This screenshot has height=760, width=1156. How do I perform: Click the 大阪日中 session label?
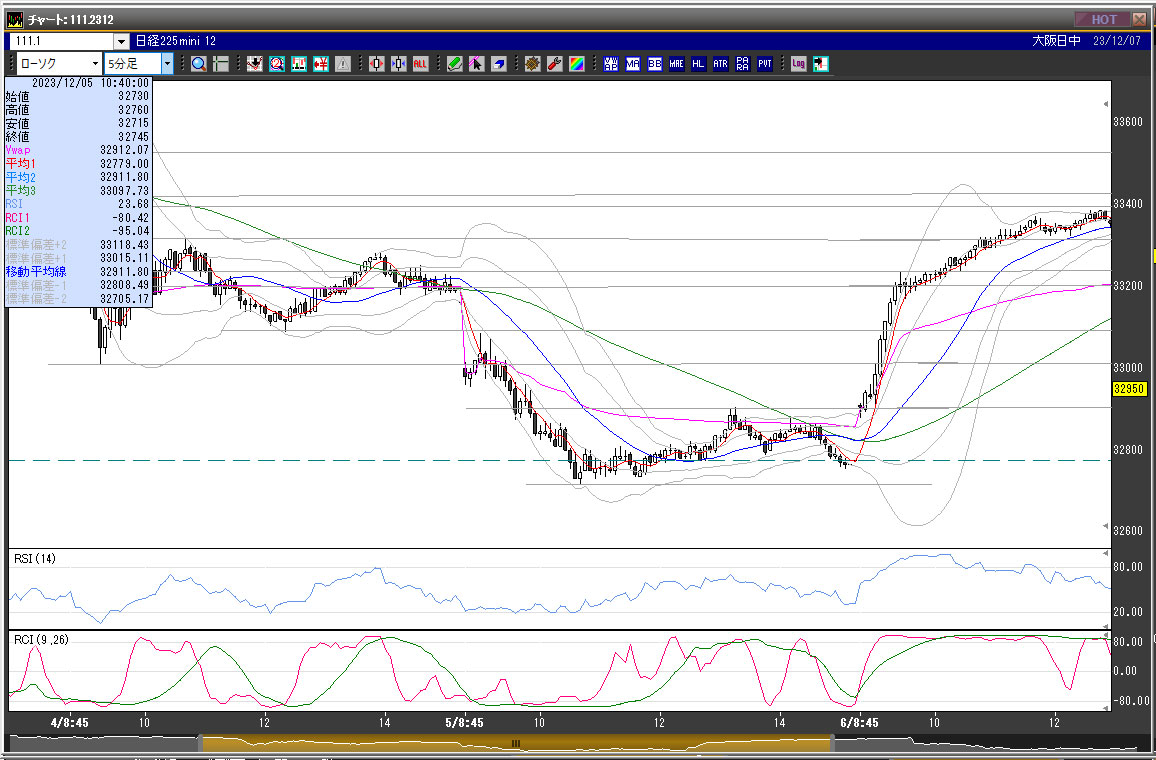click(1056, 41)
